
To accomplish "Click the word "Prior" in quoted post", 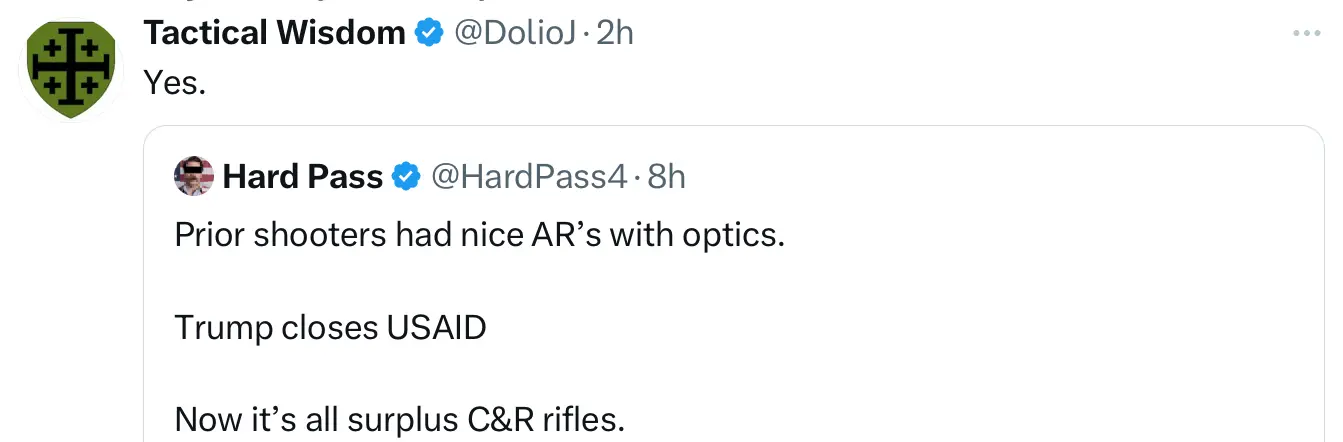I will tap(212, 237).
